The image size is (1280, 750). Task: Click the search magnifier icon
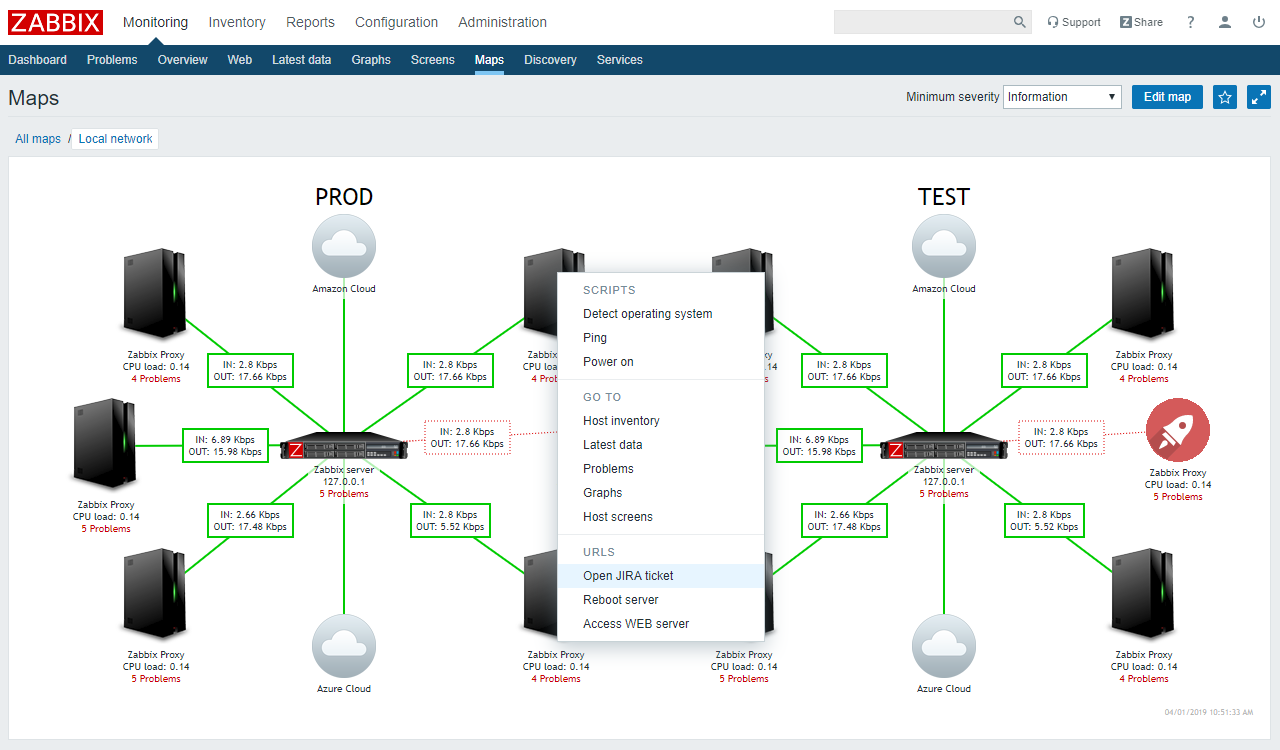(1020, 22)
